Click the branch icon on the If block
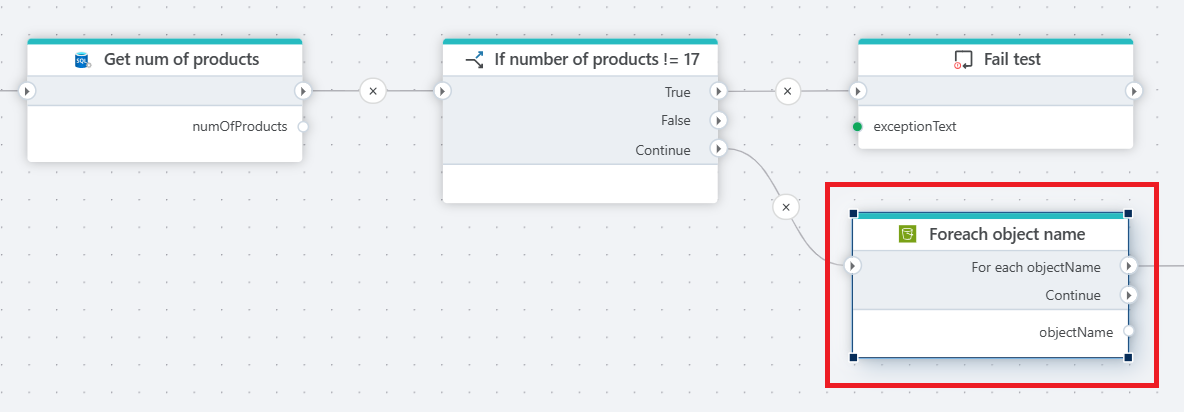Screen dimensions: 1184x412 [475, 60]
